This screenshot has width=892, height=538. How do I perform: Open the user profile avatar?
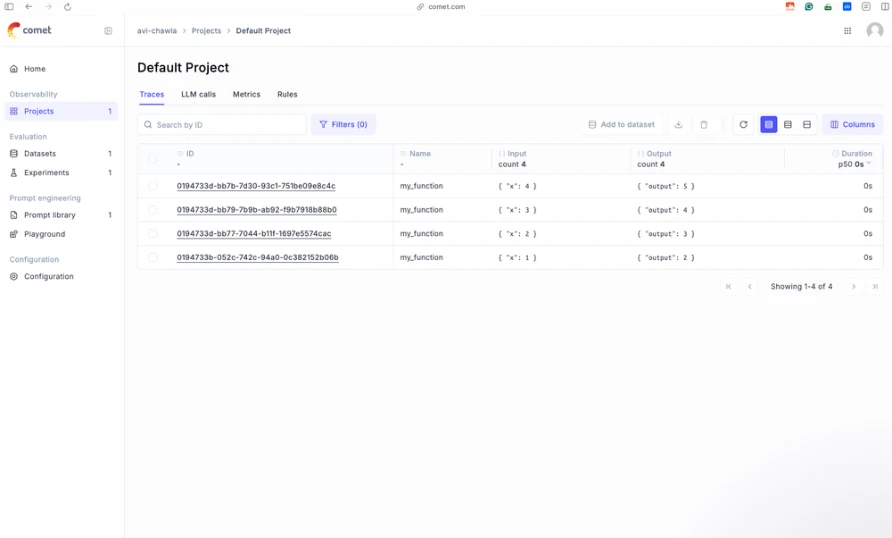click(x=874, y=30)
